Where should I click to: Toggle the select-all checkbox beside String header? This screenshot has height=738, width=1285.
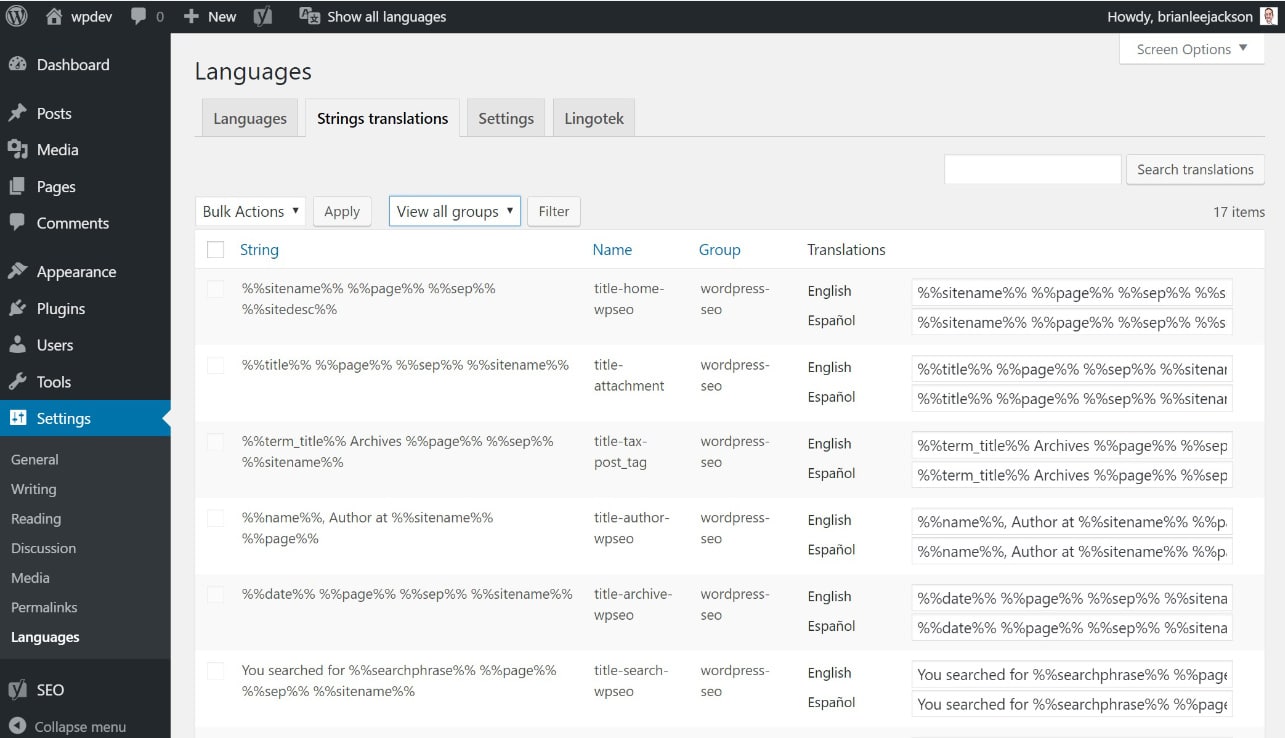[x=215, y=250]
